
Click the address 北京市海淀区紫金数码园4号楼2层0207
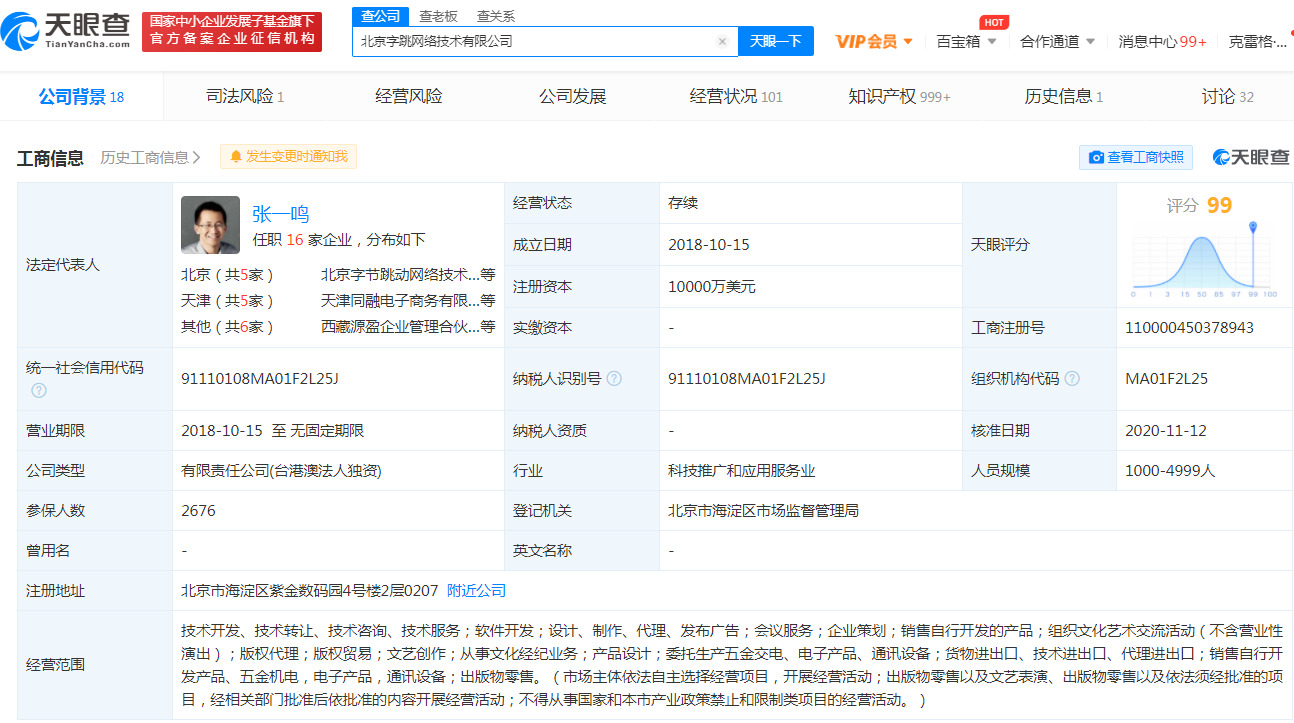click(310, 591)
